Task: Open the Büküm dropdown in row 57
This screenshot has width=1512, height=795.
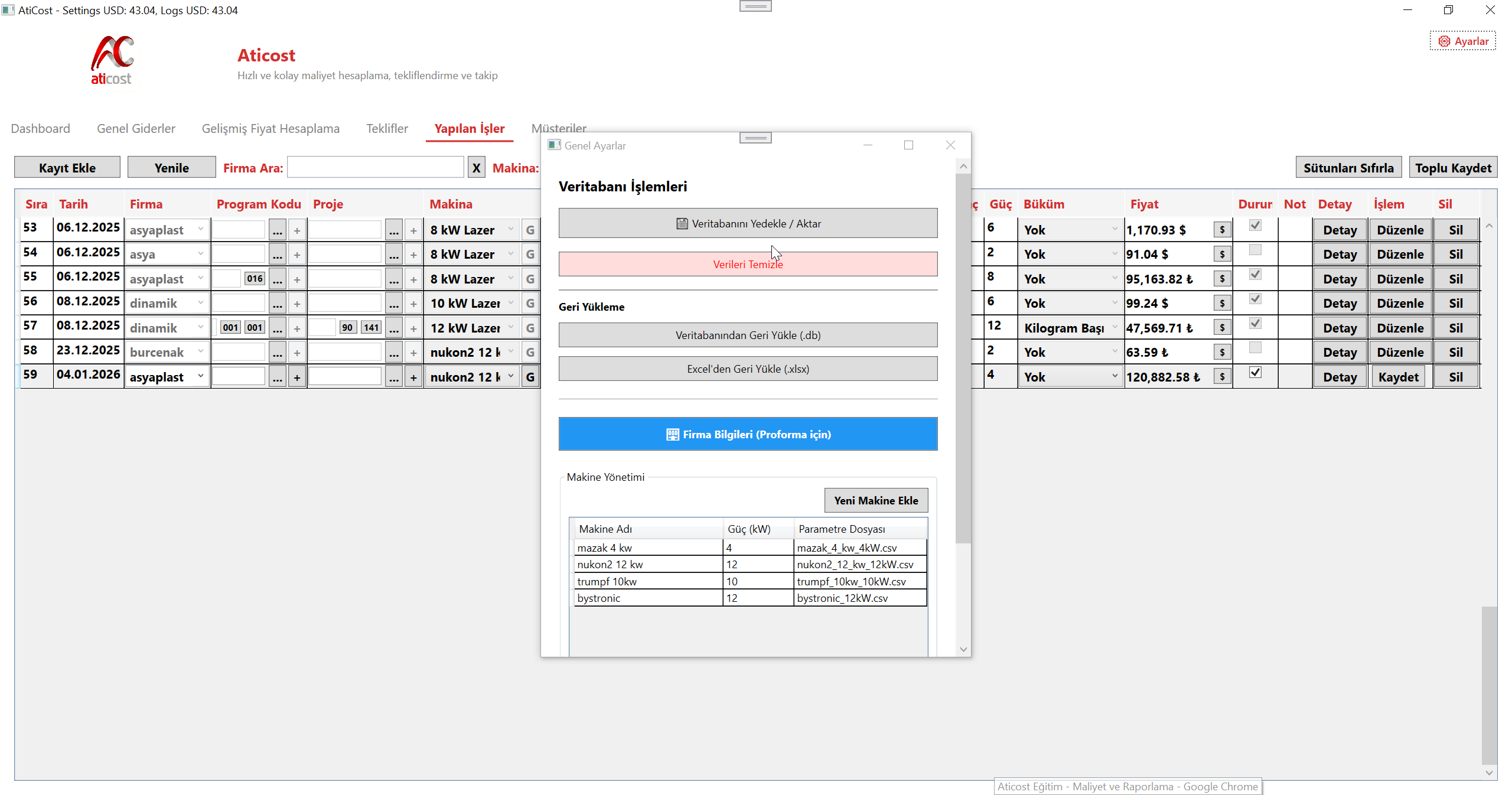Action: 1115,327
